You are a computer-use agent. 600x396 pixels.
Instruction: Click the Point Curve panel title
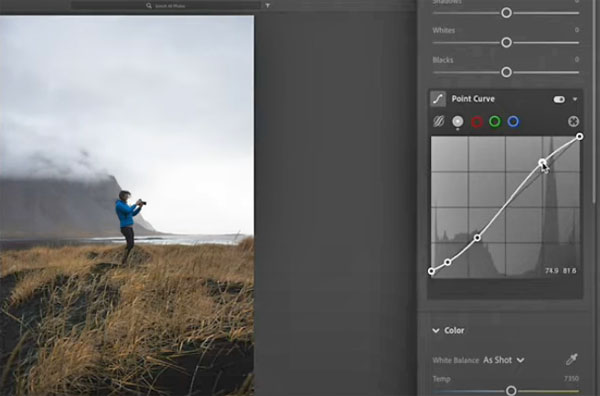(x=473, y=99)
